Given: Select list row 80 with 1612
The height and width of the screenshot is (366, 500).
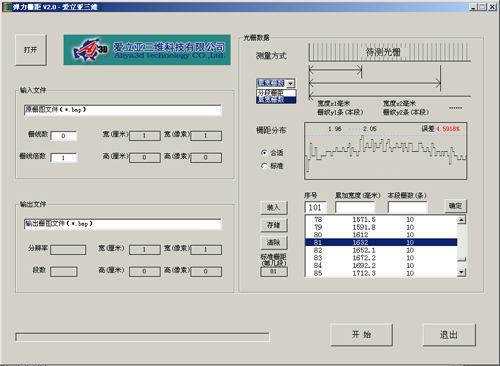Looking at the screenshot, I should click(x=381, y=235).
